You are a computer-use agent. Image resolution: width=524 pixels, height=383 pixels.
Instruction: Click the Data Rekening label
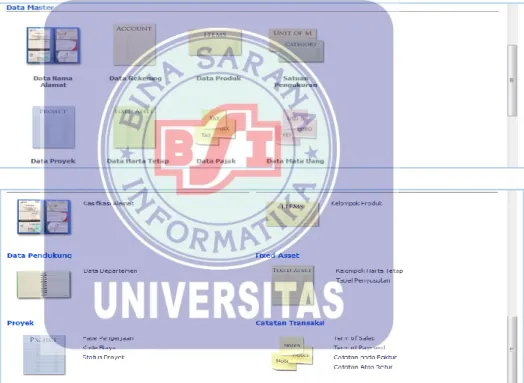135,78
